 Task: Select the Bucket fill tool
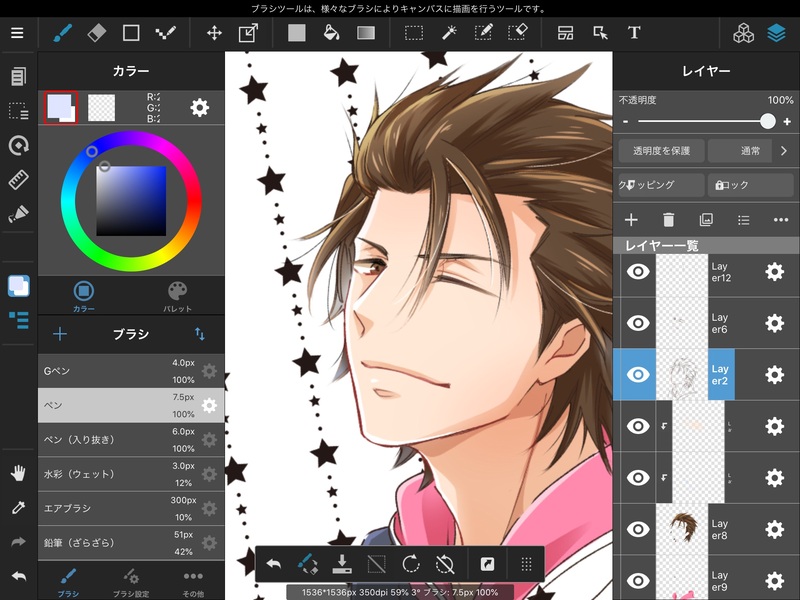tap(331, 33)
